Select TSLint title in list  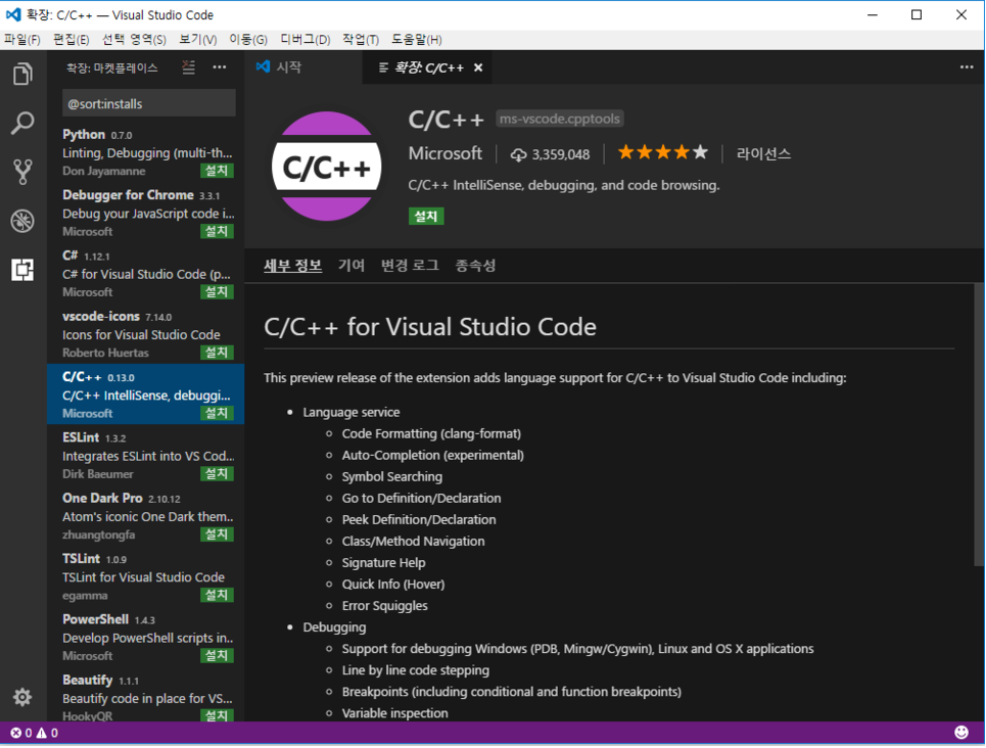pos(81,559)
